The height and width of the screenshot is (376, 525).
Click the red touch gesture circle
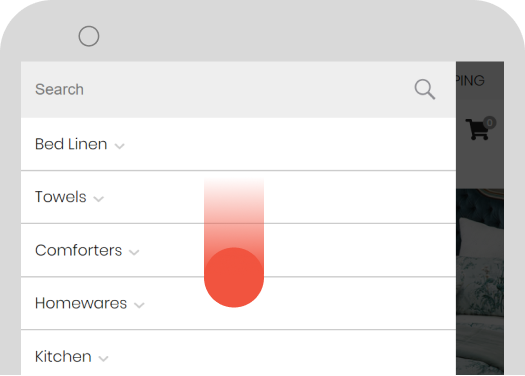click(x=234, y=277)
